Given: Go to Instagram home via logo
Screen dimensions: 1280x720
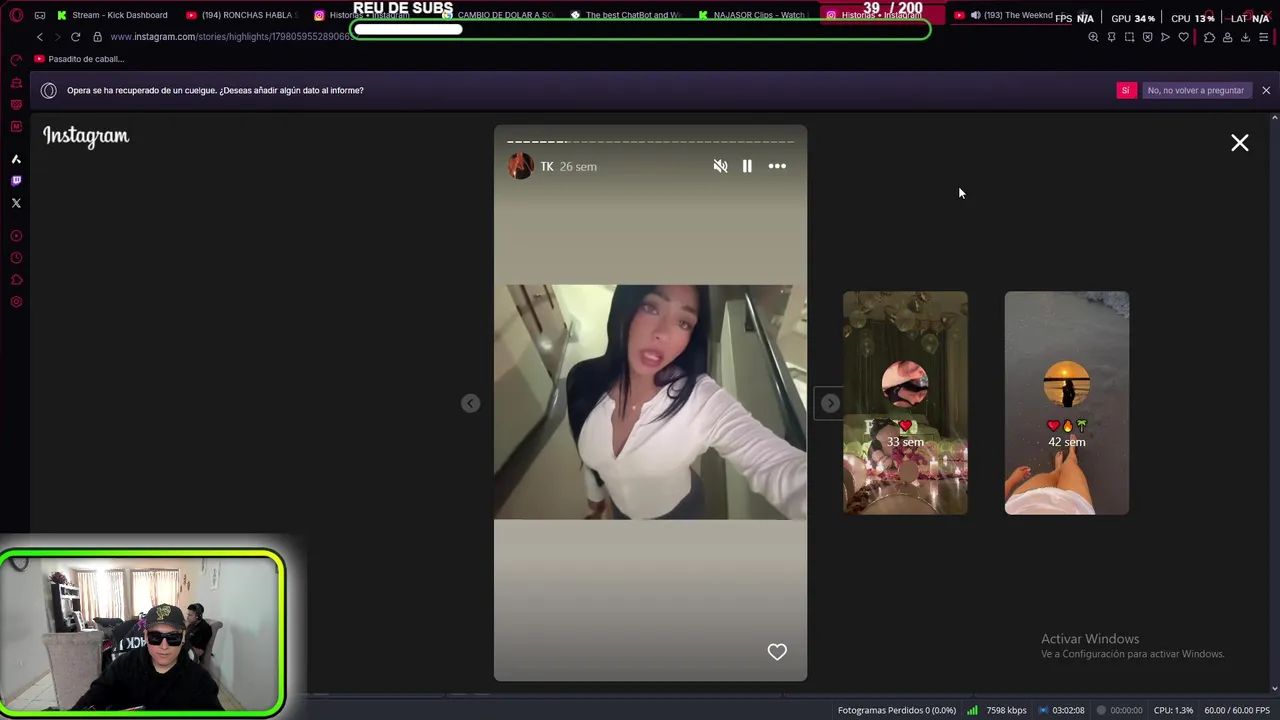Looking at the screenshot, I should coord(86,137).
